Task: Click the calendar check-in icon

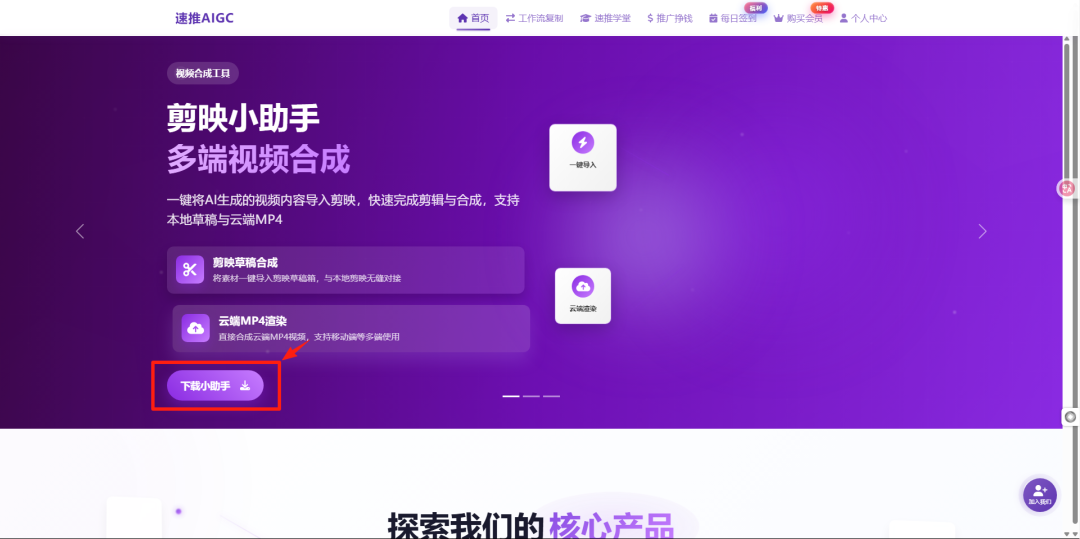Action: pyautogui.click(x=714, y=19)
